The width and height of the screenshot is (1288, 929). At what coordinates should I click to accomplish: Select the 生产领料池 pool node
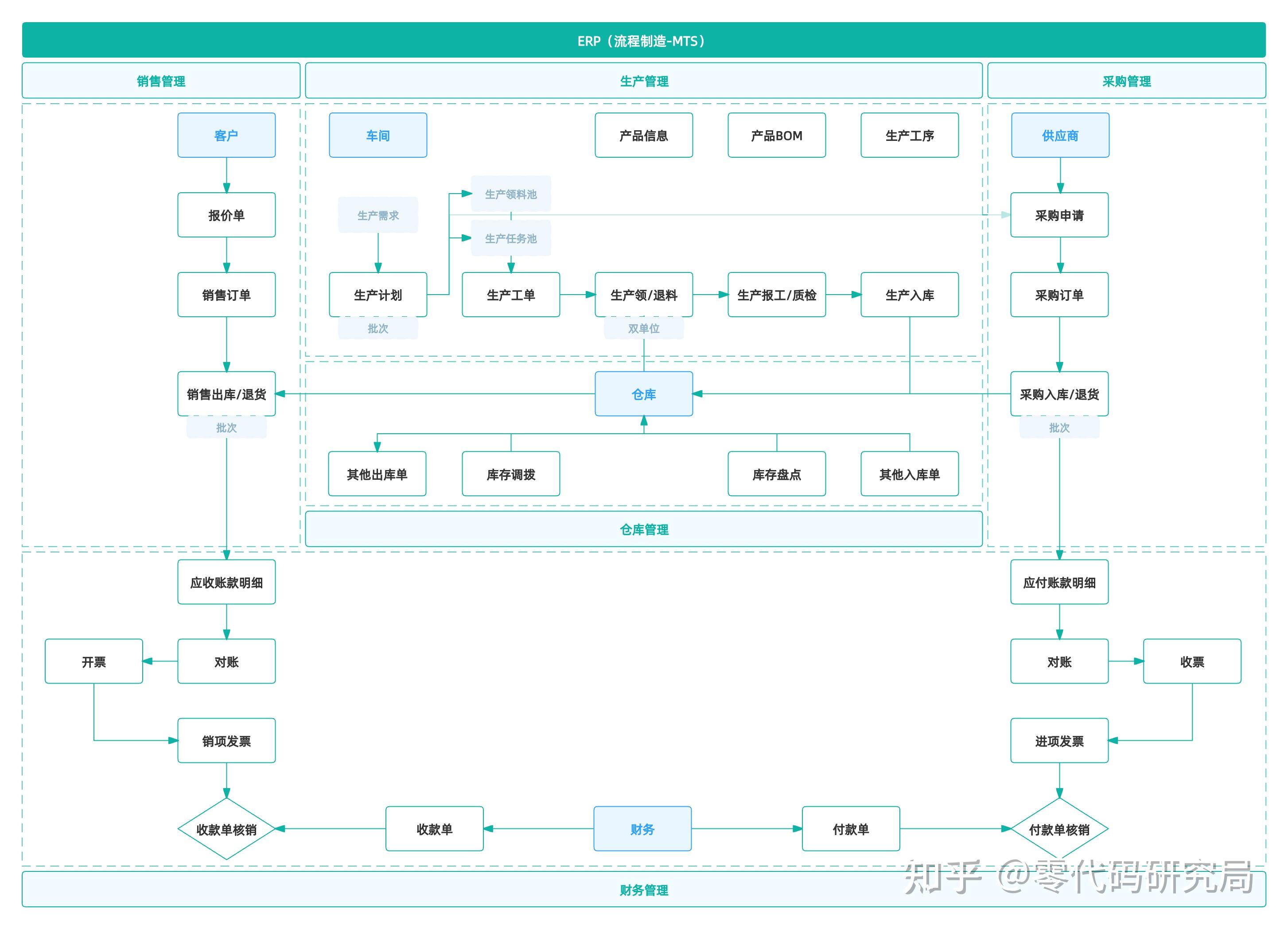pyautogui.click(x=510, y=193)
